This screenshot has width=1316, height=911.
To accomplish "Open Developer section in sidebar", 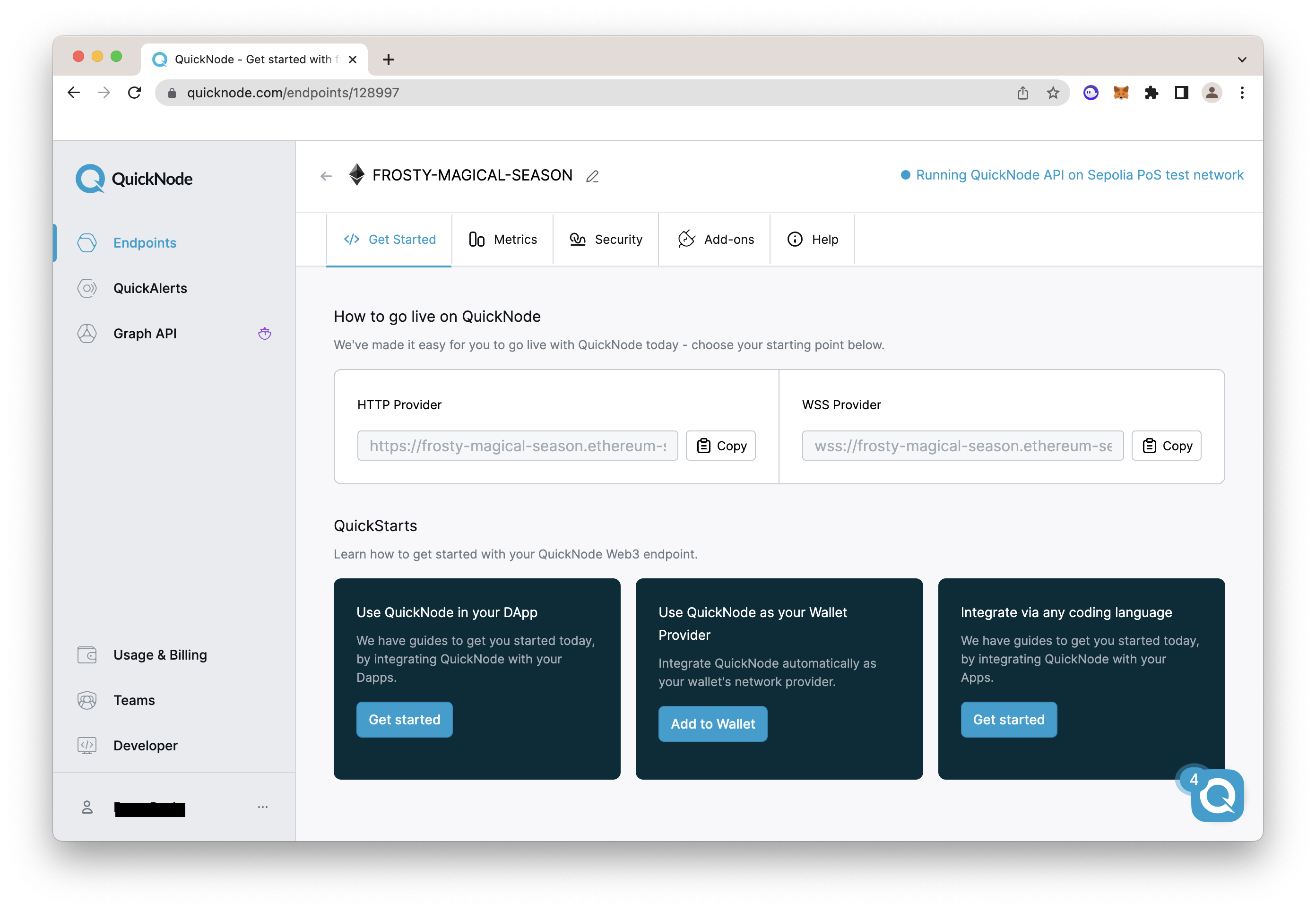I will coord(145,746).
